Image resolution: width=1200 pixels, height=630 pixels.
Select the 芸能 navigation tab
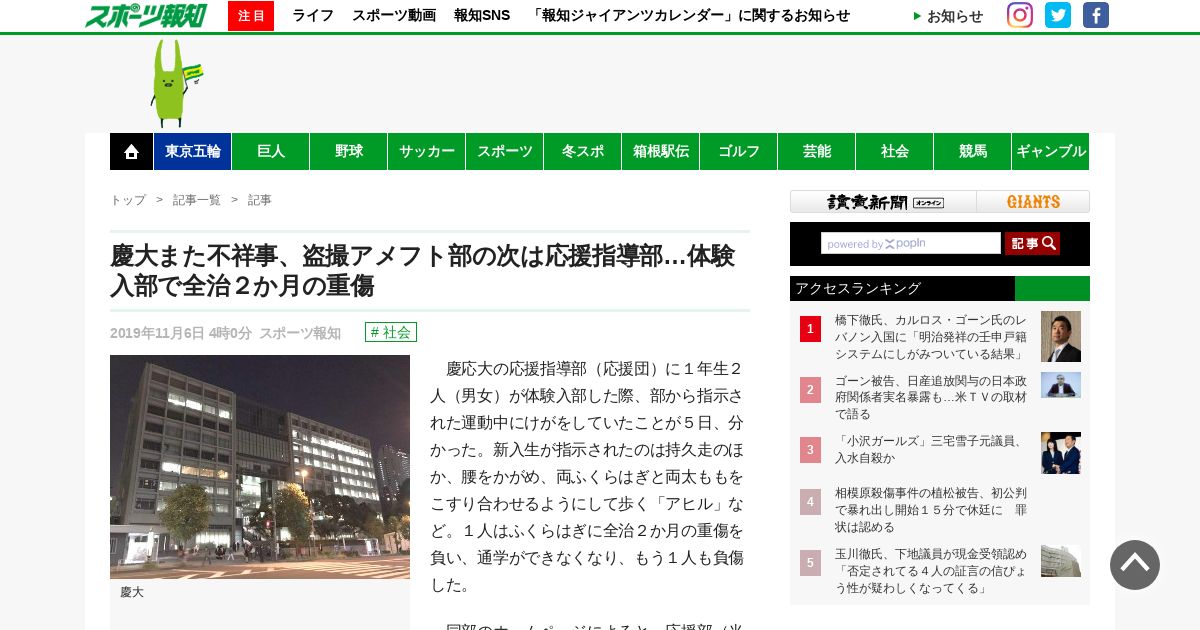tap(817, 151)
